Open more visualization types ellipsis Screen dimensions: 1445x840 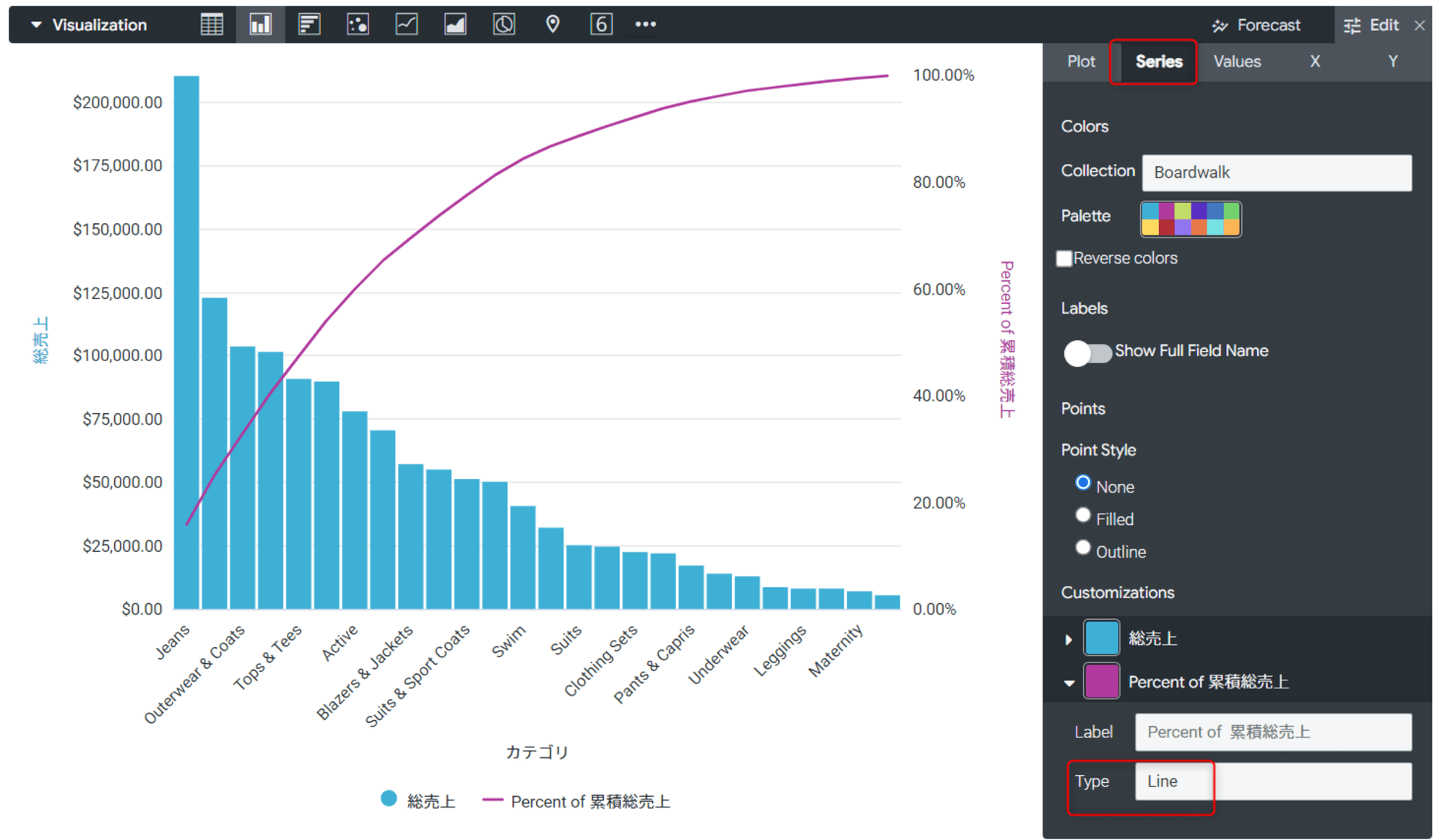[645, 25]
